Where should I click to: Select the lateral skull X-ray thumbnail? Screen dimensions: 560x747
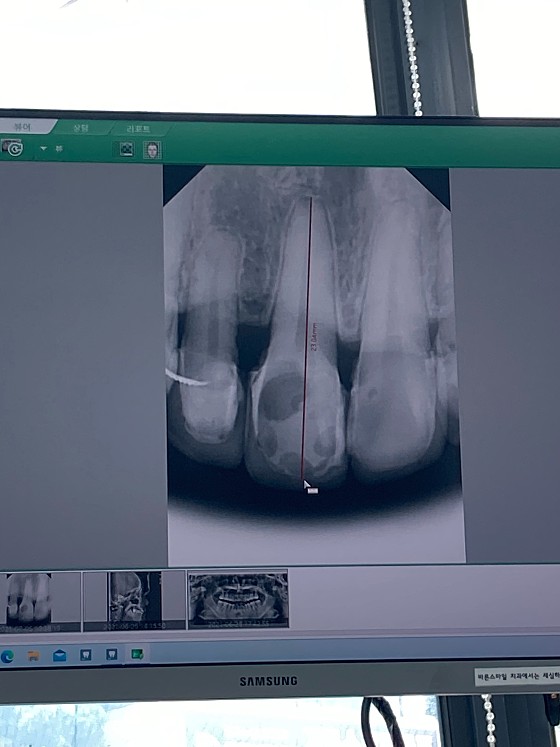[134, 601]
